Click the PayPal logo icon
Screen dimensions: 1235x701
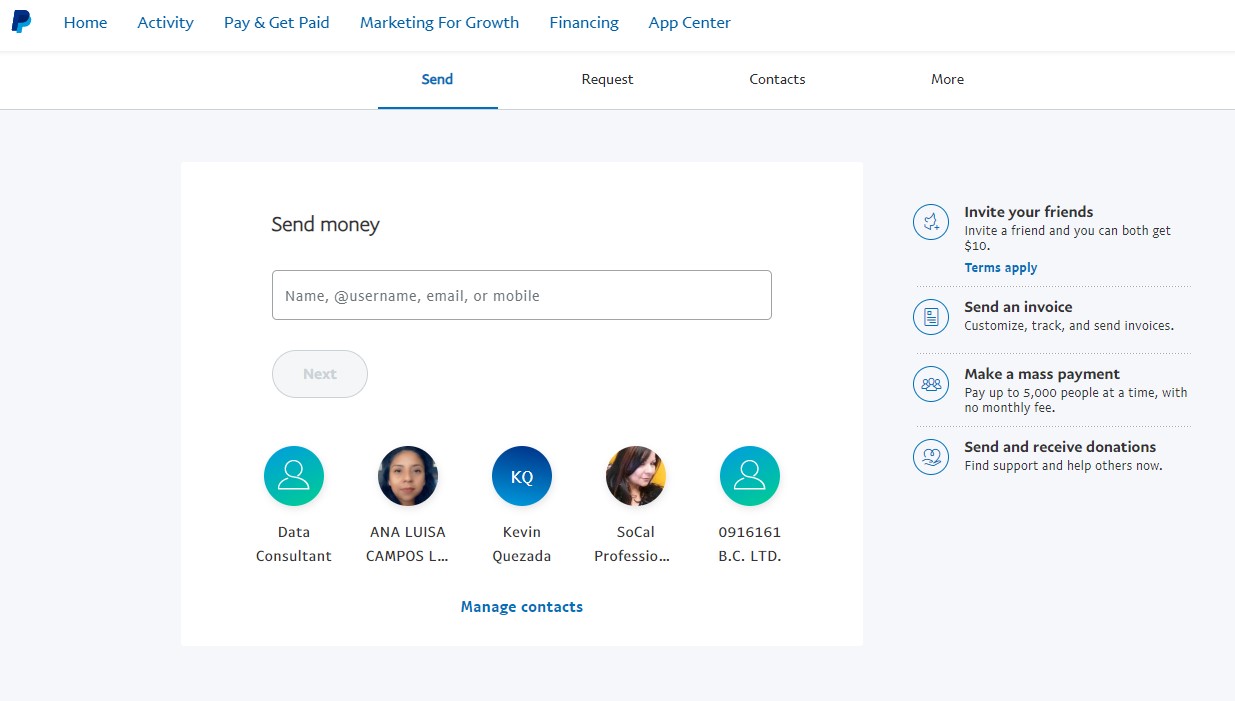(21, 21)
